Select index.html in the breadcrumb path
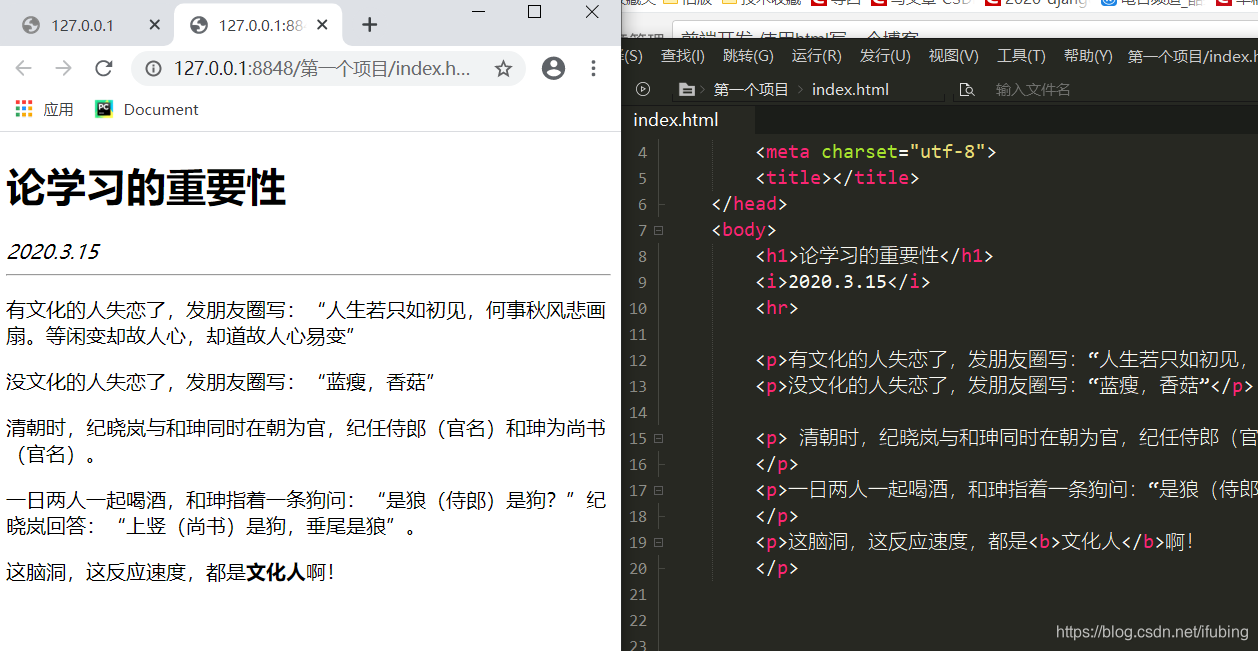The width and height of the screenshot is (1258, 651). click(x=850, y=89)
